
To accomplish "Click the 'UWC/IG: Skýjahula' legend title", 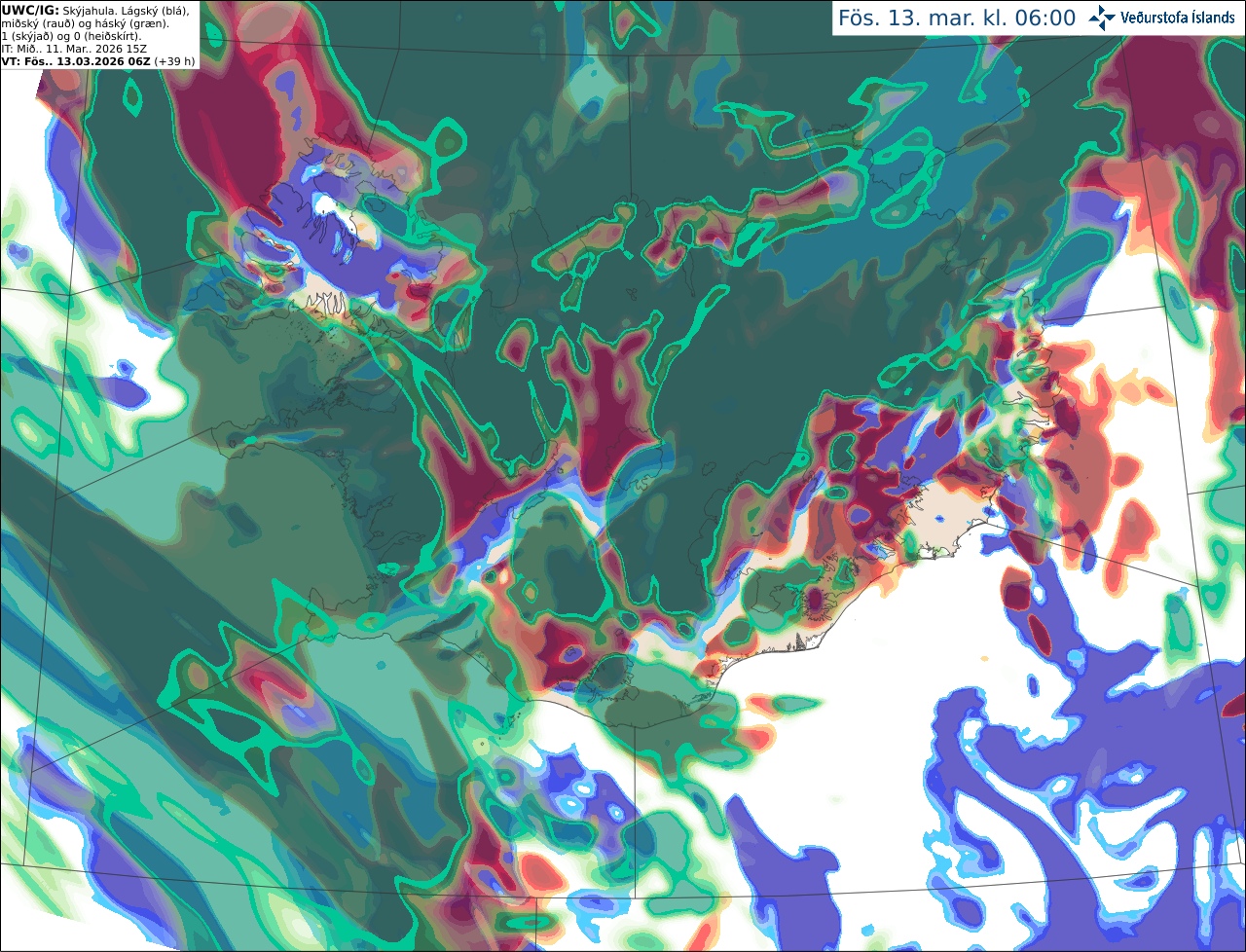I will [x=58, y=10].
